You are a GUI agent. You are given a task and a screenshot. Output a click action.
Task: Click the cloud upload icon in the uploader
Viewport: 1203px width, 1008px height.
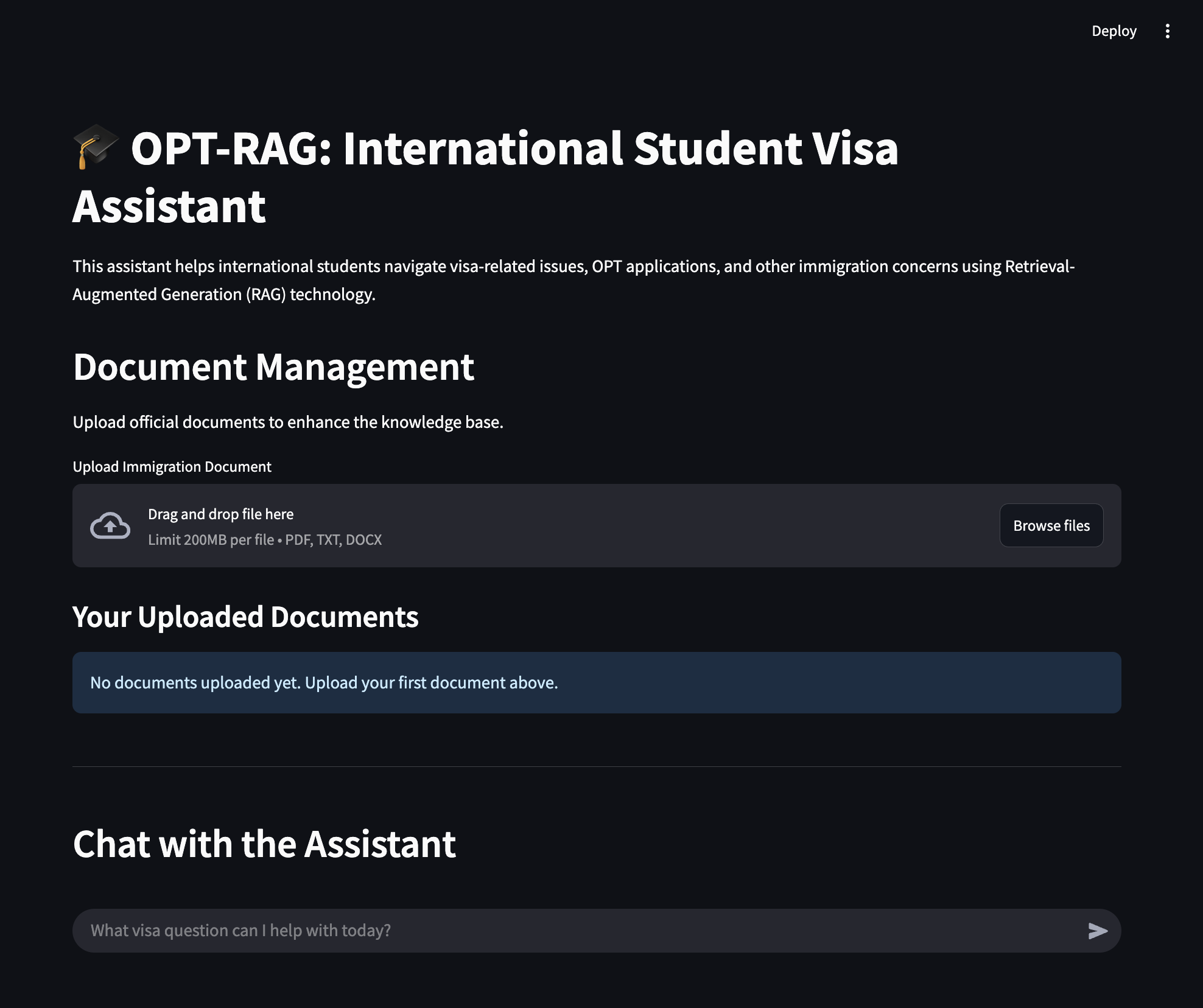click(x=110, y=525)
